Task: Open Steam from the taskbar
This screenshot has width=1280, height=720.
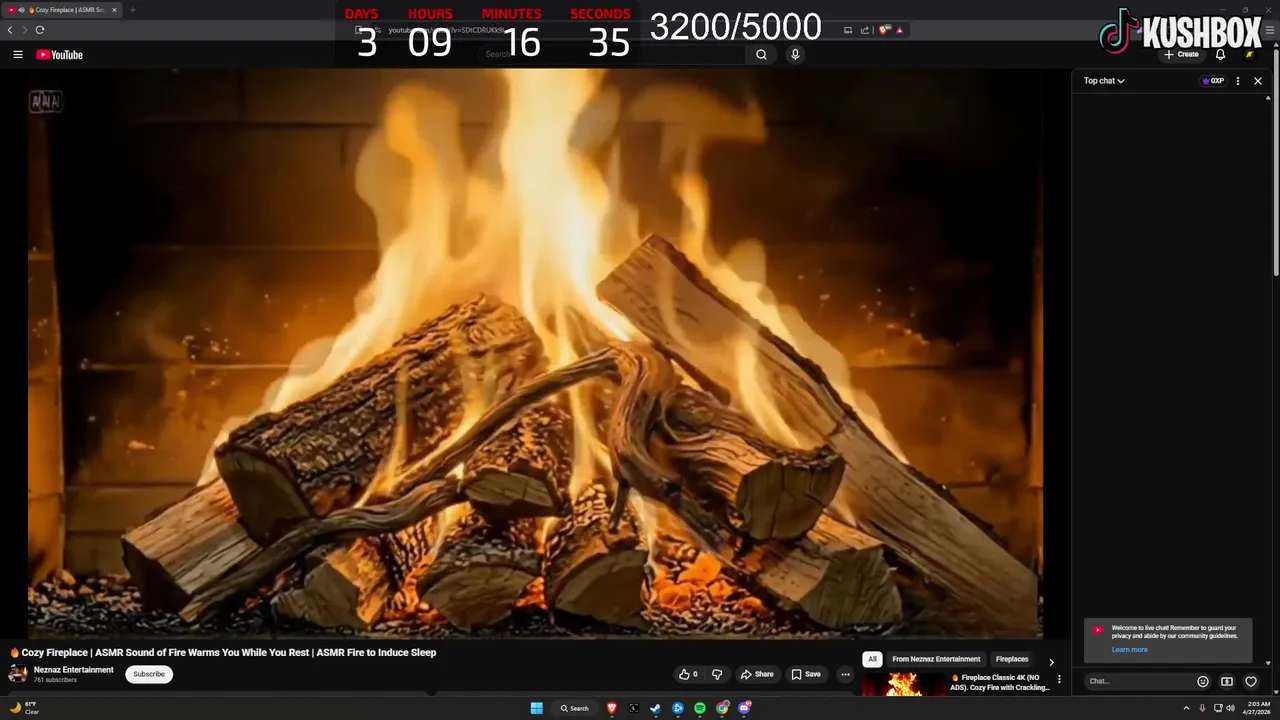Action: click(656, 708)
